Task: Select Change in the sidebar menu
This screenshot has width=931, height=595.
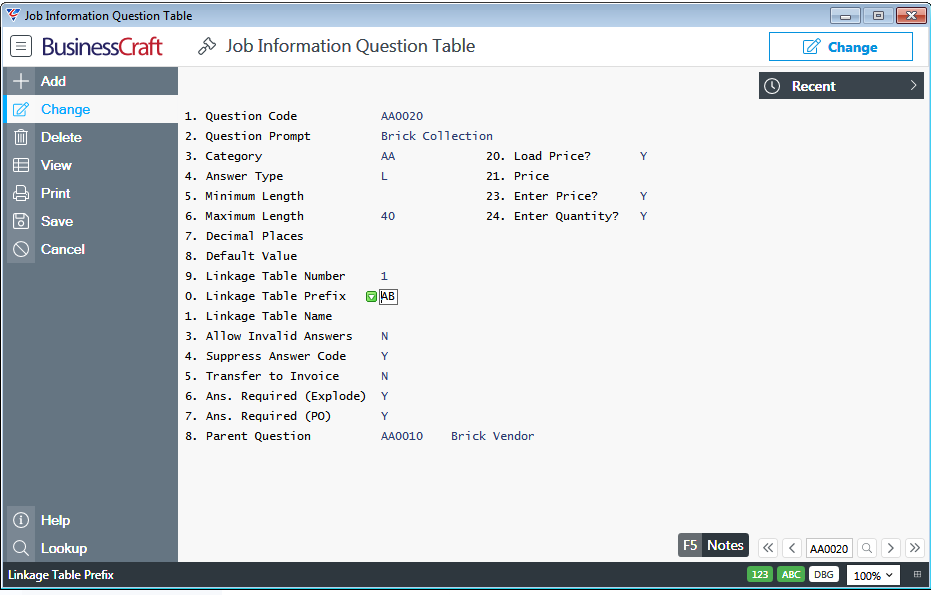Action: (90, 109)
